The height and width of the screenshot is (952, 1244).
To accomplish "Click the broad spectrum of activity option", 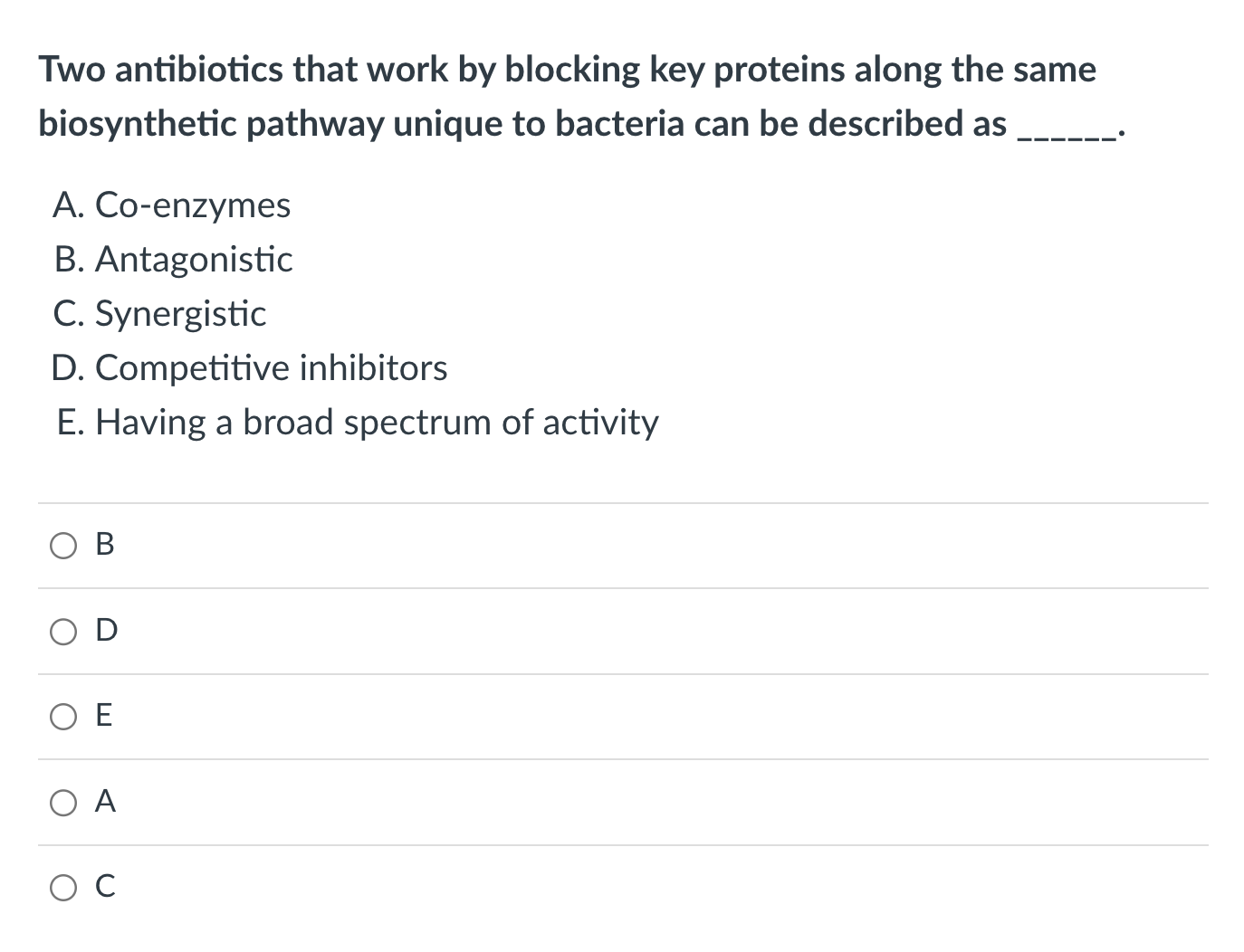I will [357, 423].
